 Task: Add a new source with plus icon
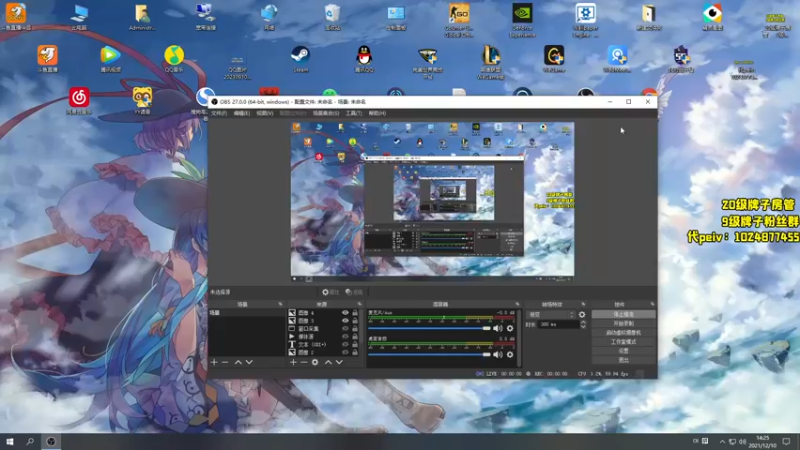[x=293, y=362]
